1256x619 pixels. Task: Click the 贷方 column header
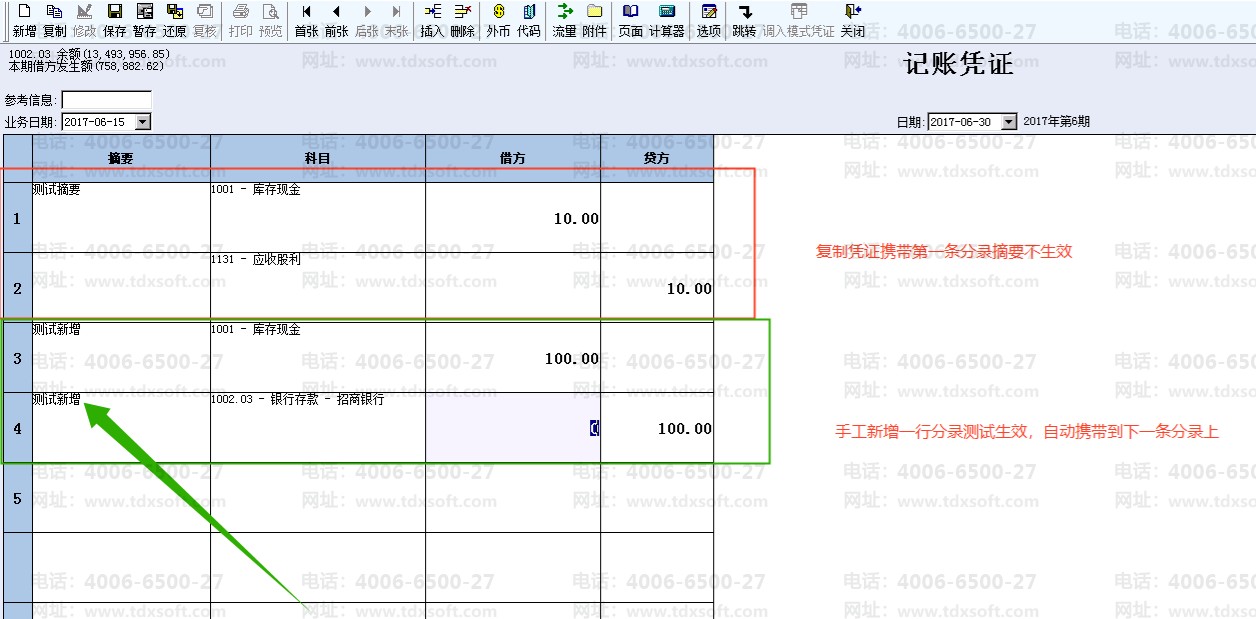coord(657,158)
